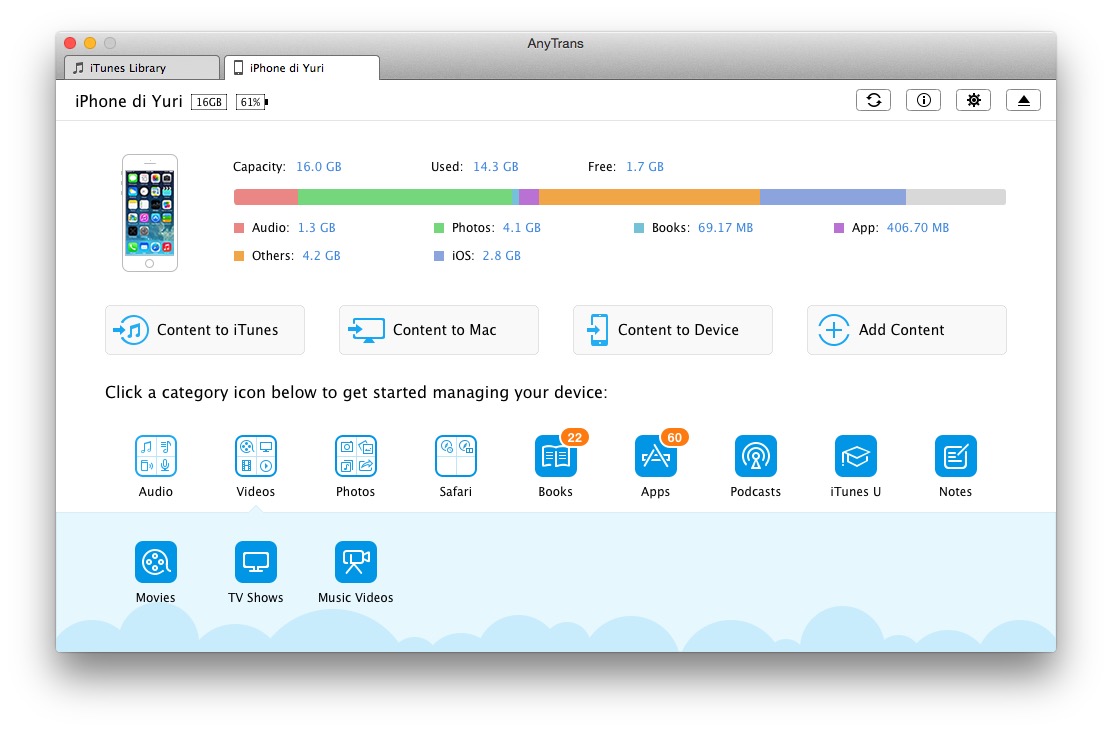The height and width of the screenshot is (732, 1112).
Task: Switch to the iPhone di Yuri tab
Action: (302, 68)
